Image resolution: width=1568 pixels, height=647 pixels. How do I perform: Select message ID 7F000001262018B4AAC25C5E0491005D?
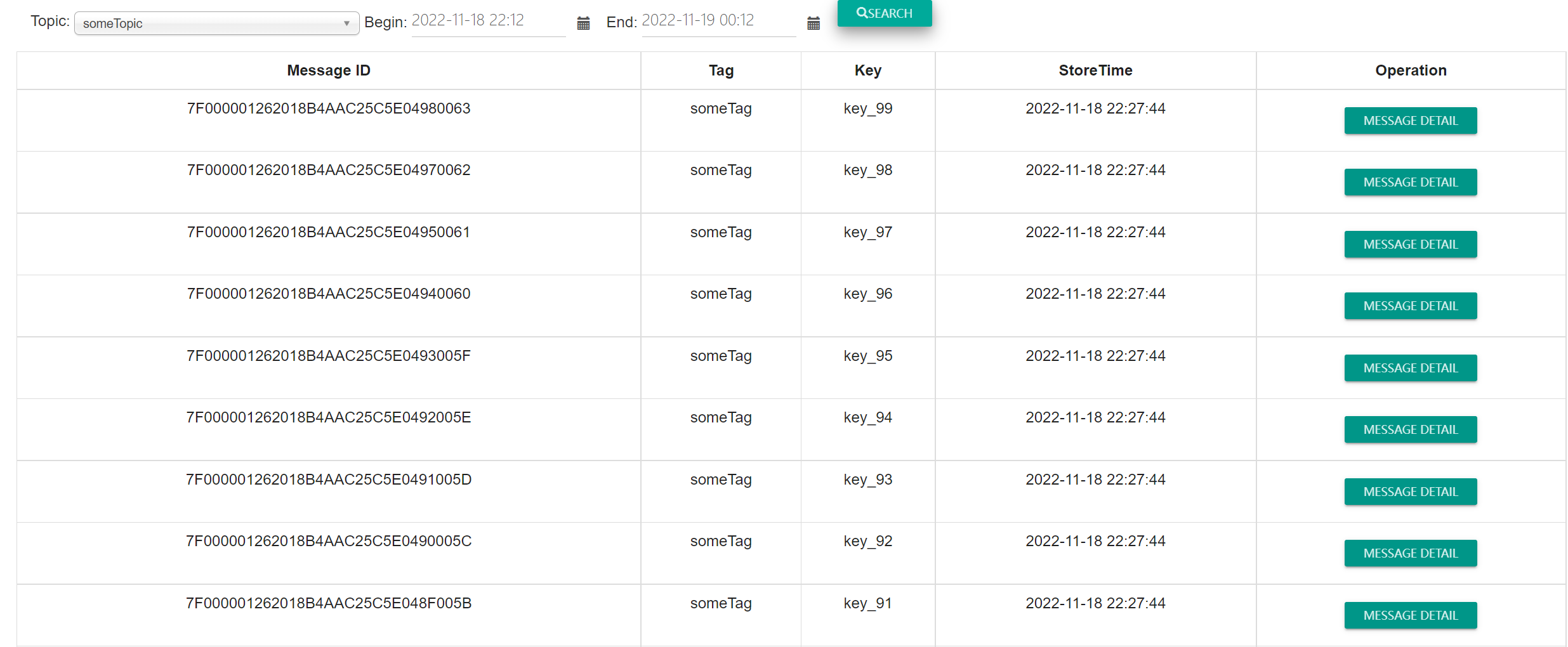tap(329, 480)
